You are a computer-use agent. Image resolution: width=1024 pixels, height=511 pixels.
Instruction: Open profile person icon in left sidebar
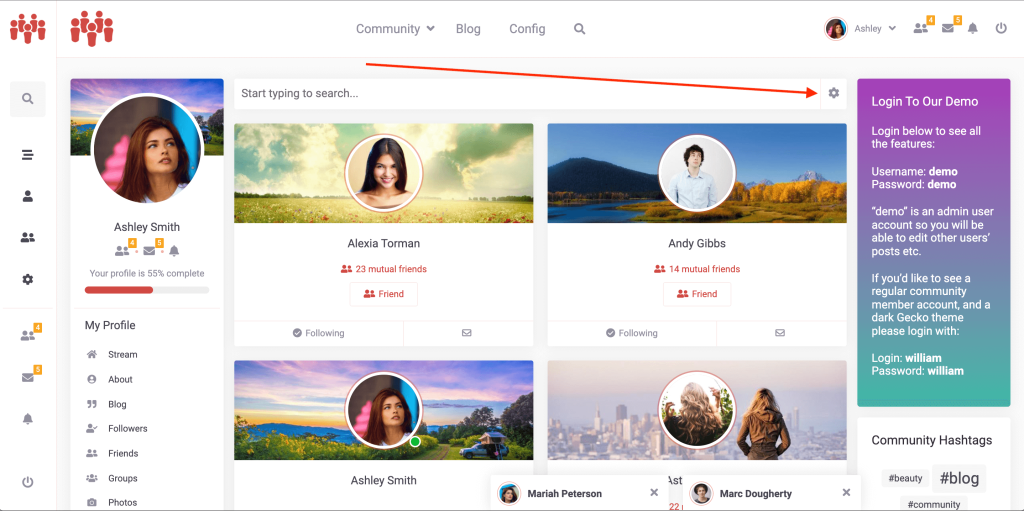[x=27, y=196]
